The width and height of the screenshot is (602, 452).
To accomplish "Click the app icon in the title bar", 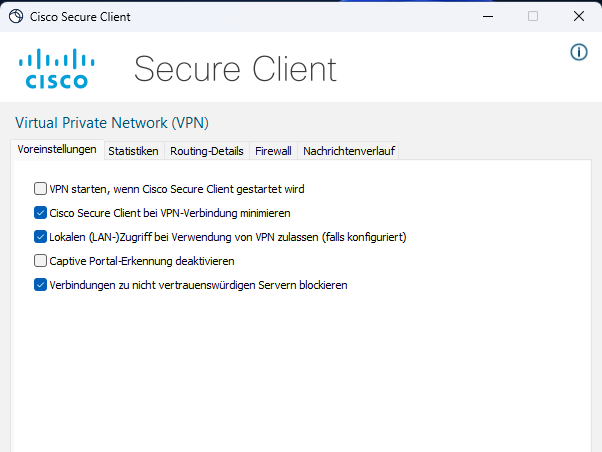I will click(16, 16).
